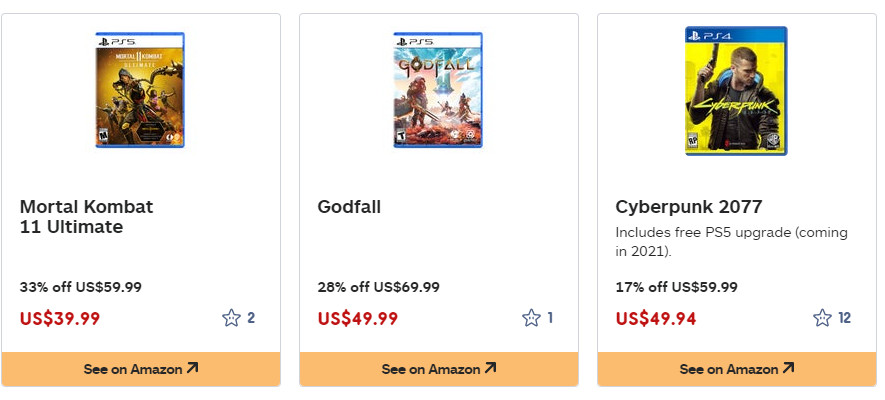See Cyberpunk 2077 on Amazon
Image resolution: width=885 pixels, height=400 pixels.
click(736, 369)
